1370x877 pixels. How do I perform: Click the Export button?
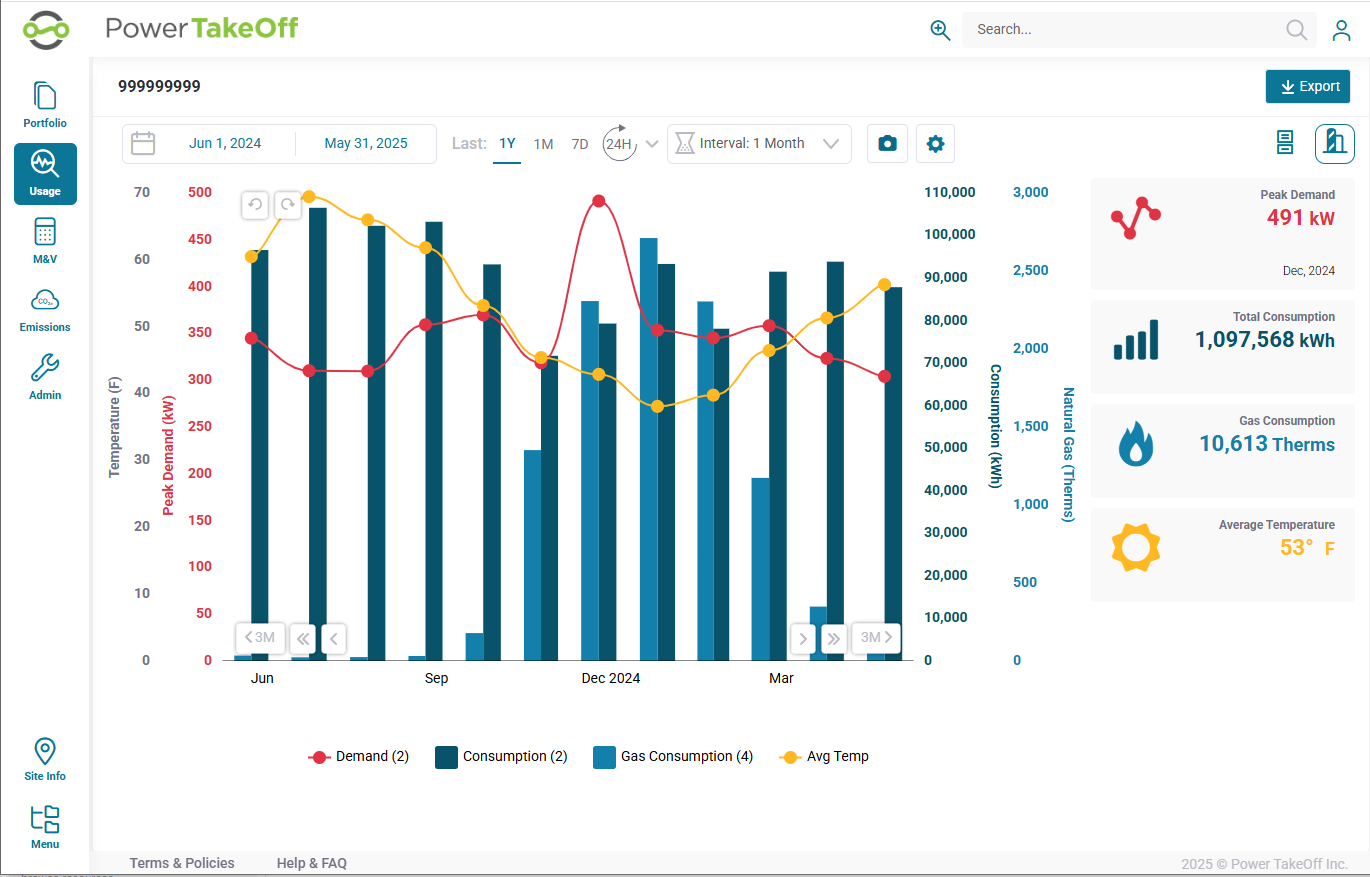[x=1308, y=86]
